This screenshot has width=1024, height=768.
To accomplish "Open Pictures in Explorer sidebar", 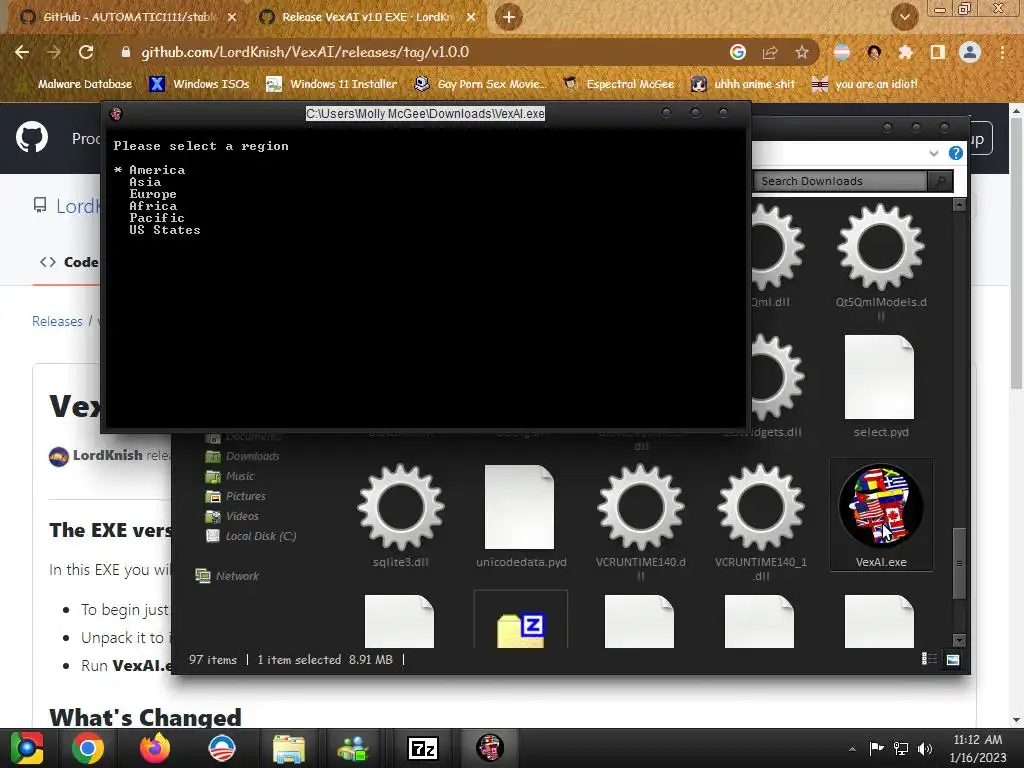I will coord(236,496).
